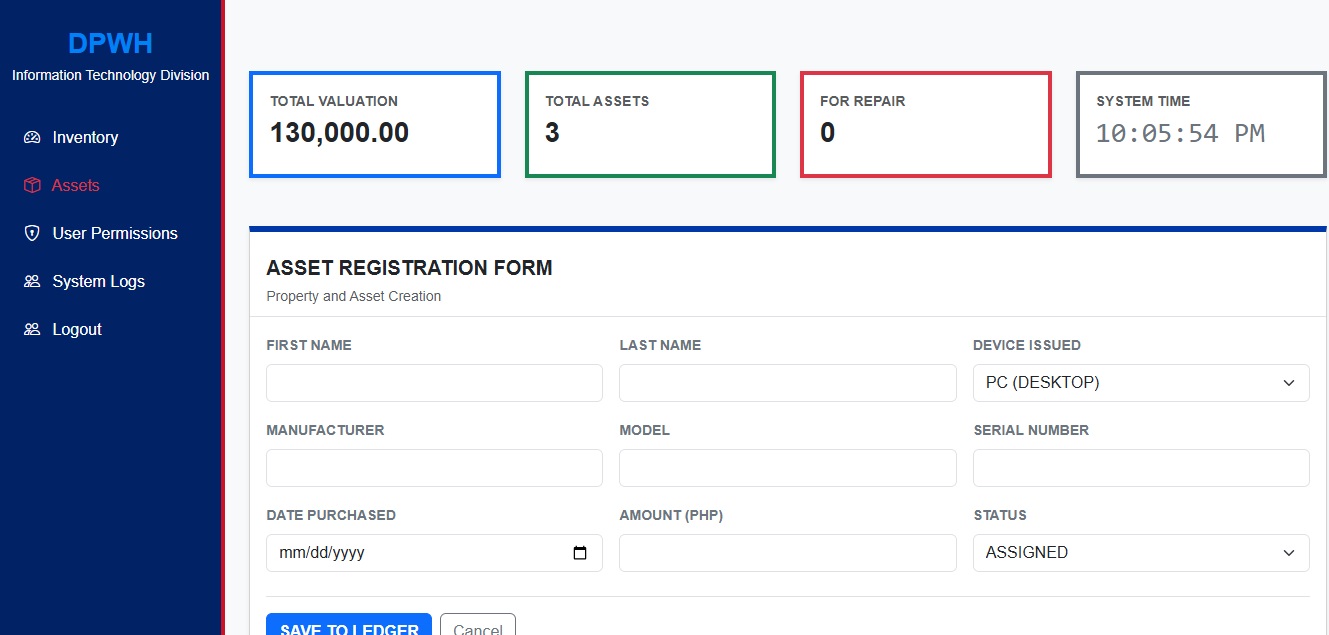
Task: Click the TOTAL VALUATION label
Action: coord(334,101)
